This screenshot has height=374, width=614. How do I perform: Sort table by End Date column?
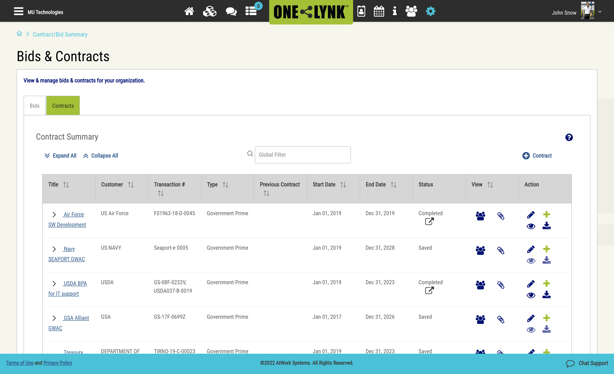point(393,184)
